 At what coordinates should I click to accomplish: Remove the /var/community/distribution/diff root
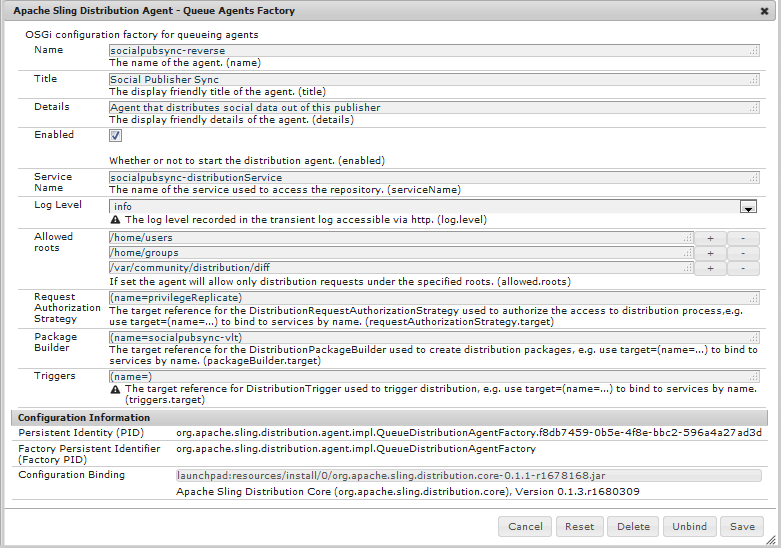(x=743, y=269)
